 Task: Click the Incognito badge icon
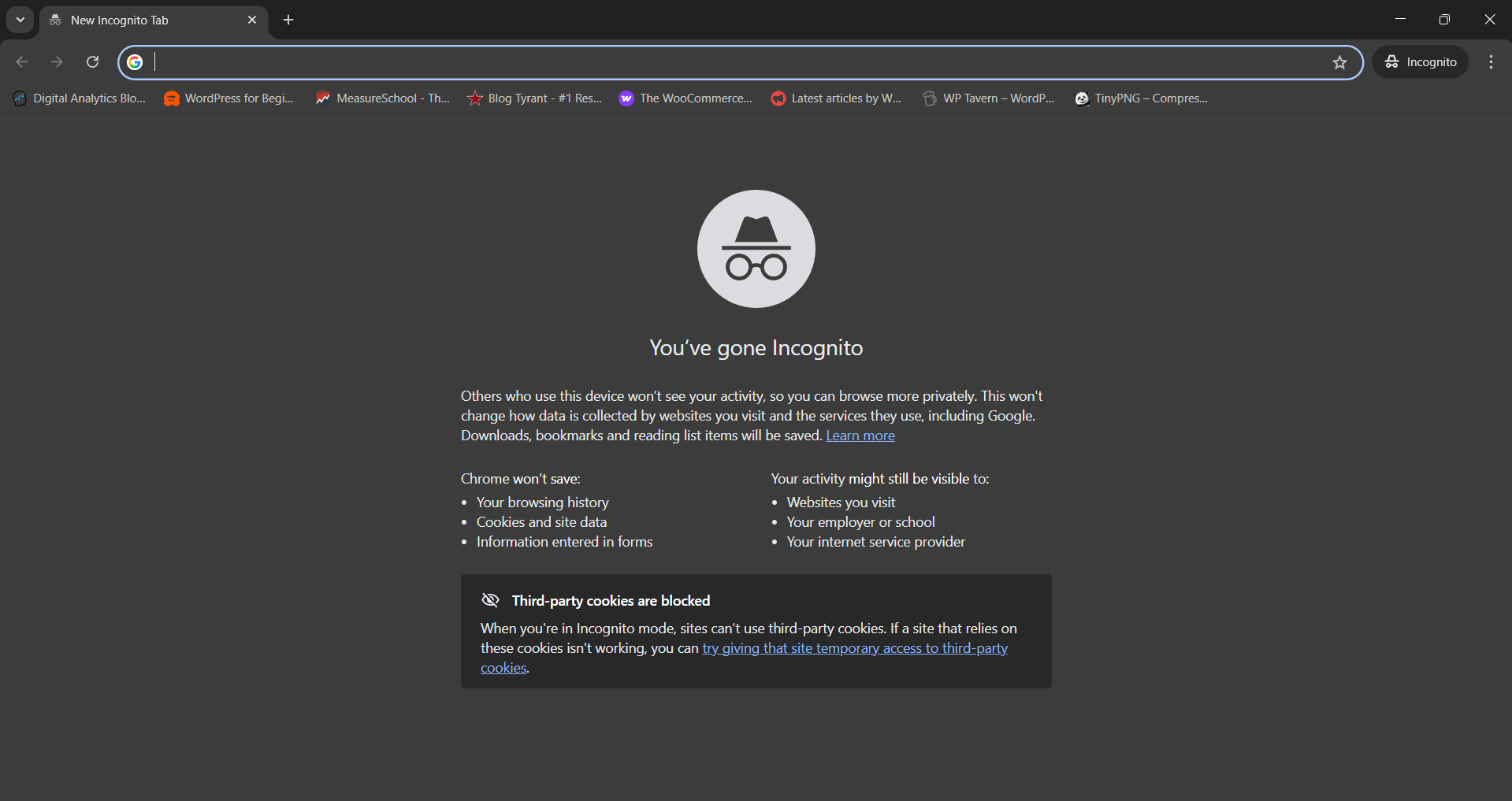[x=1391, y=61]
